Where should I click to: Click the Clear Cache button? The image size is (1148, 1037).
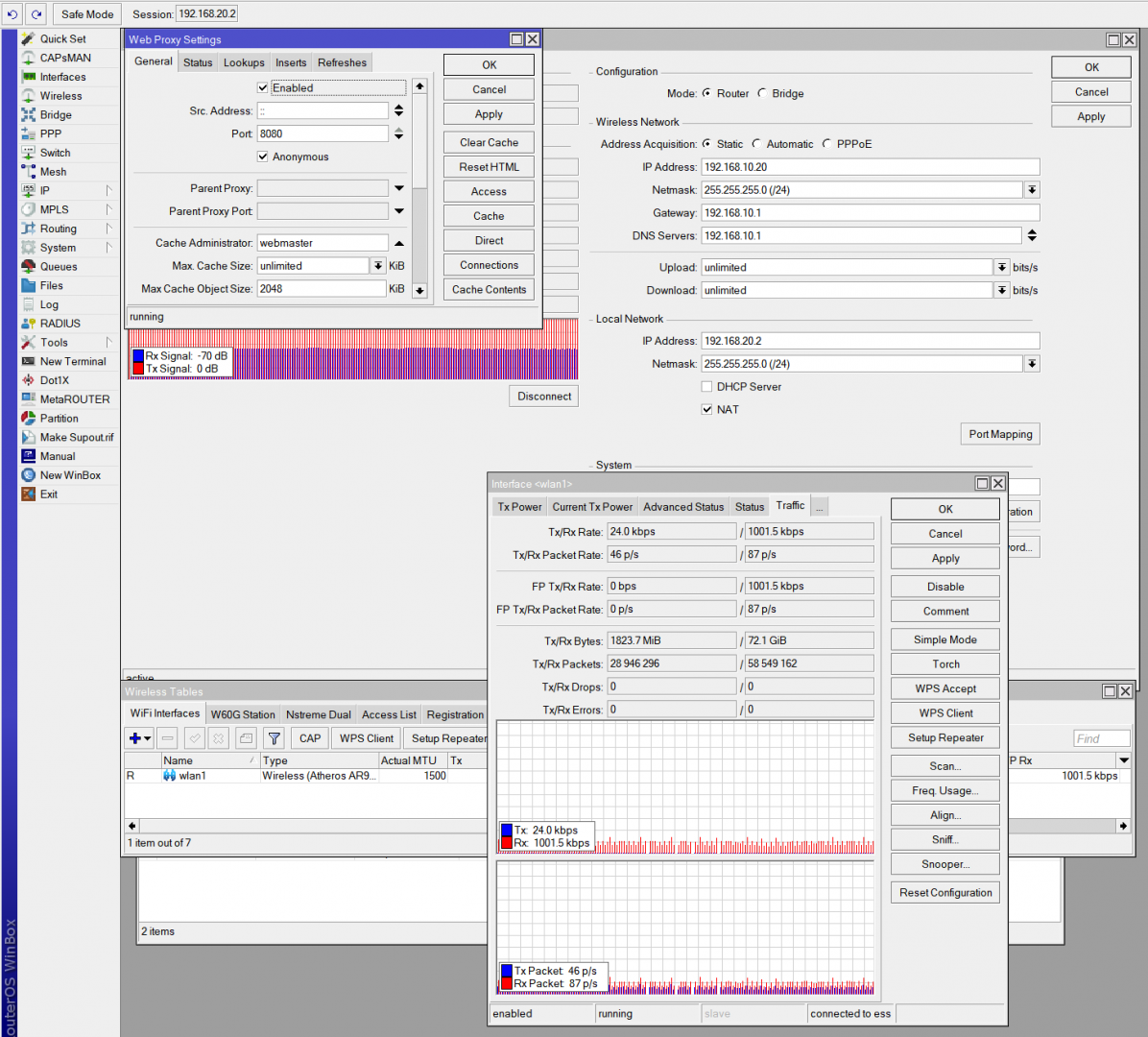(x=489, y=142)
